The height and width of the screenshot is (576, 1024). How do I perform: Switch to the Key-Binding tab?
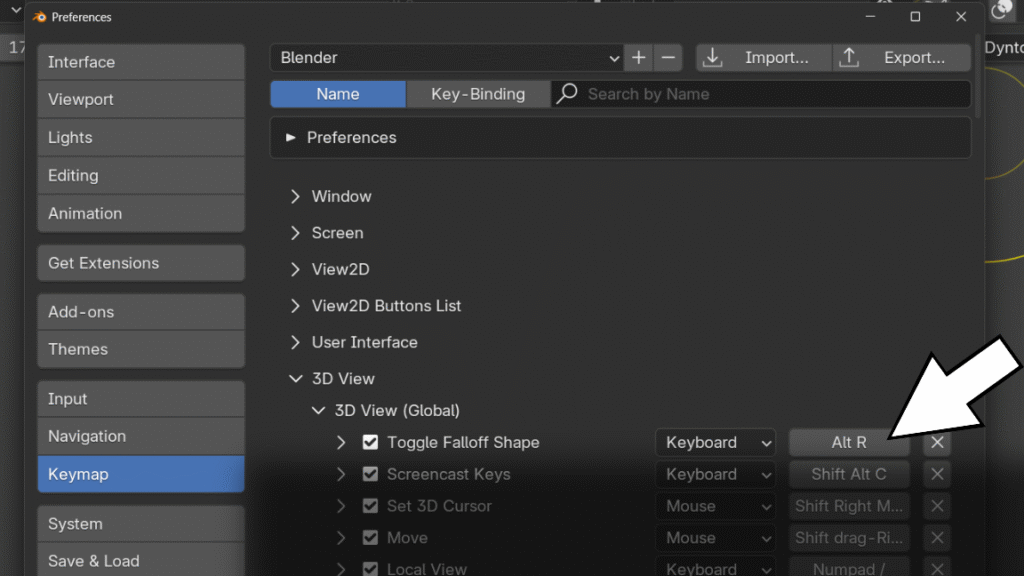[x=478, y=93]
